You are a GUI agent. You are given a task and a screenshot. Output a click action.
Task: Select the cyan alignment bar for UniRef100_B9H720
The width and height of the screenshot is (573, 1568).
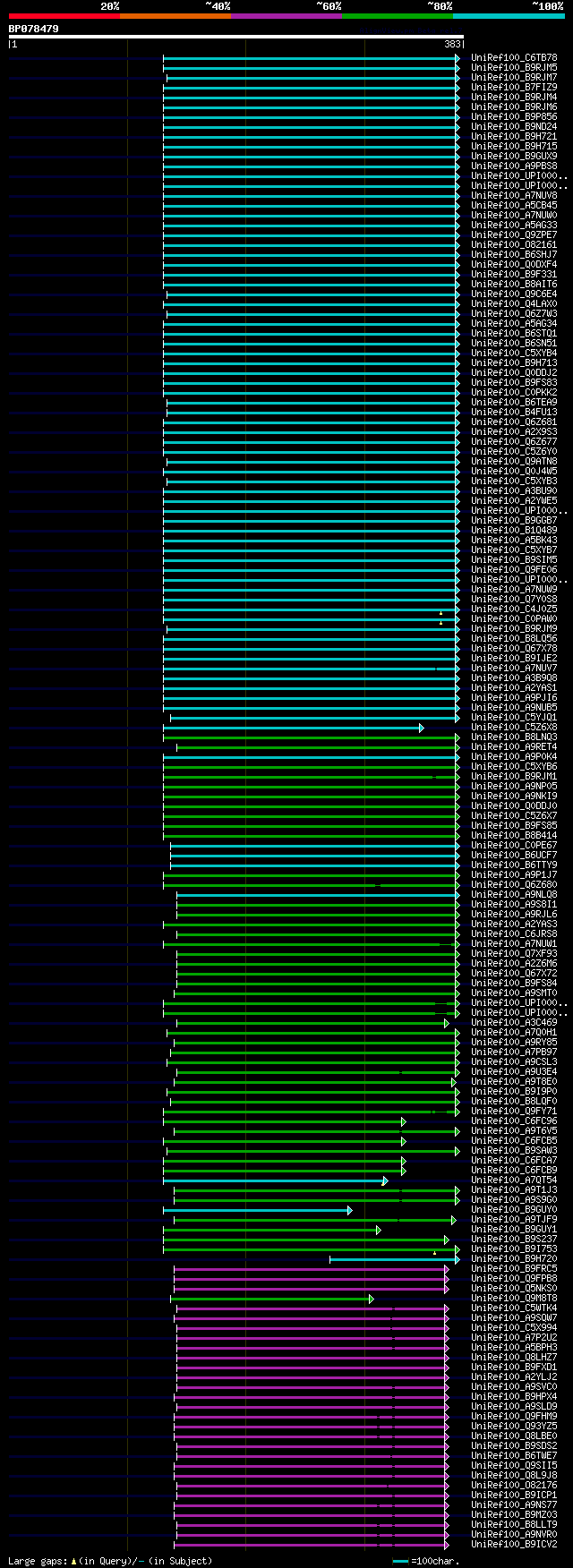point(394,1259)
